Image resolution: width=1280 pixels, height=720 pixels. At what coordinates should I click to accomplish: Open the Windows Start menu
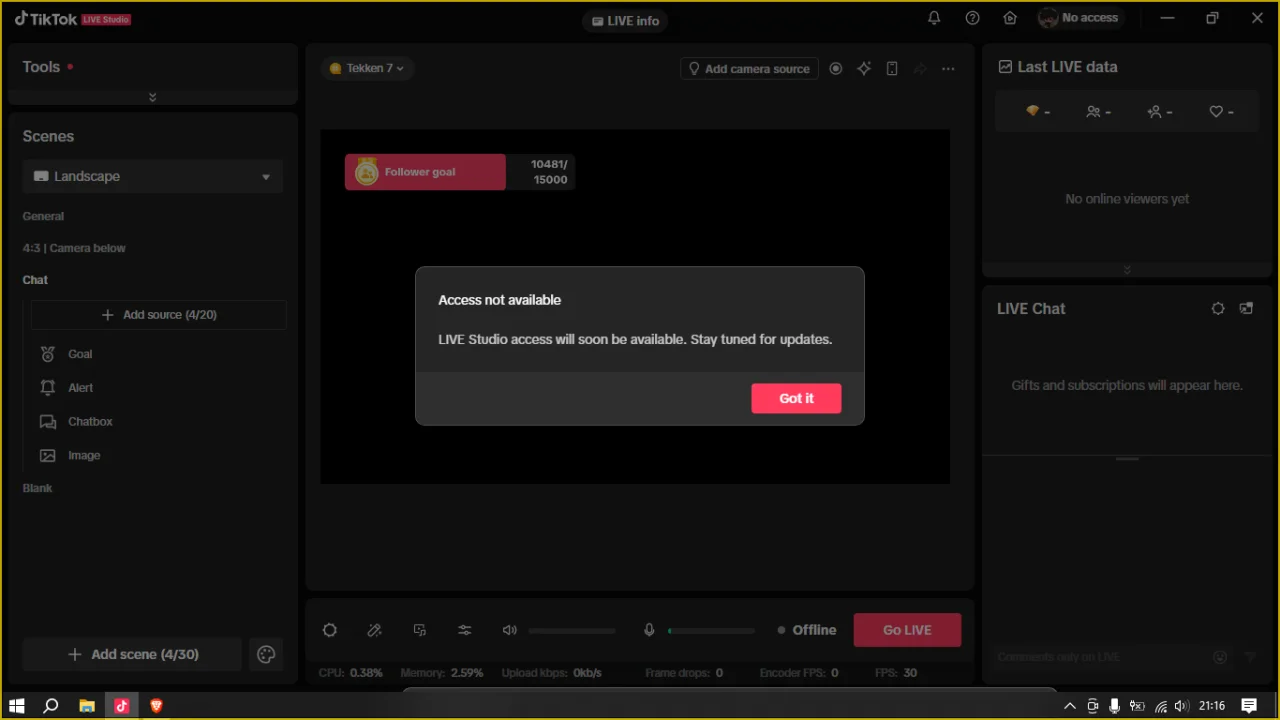tap(17, 706)
